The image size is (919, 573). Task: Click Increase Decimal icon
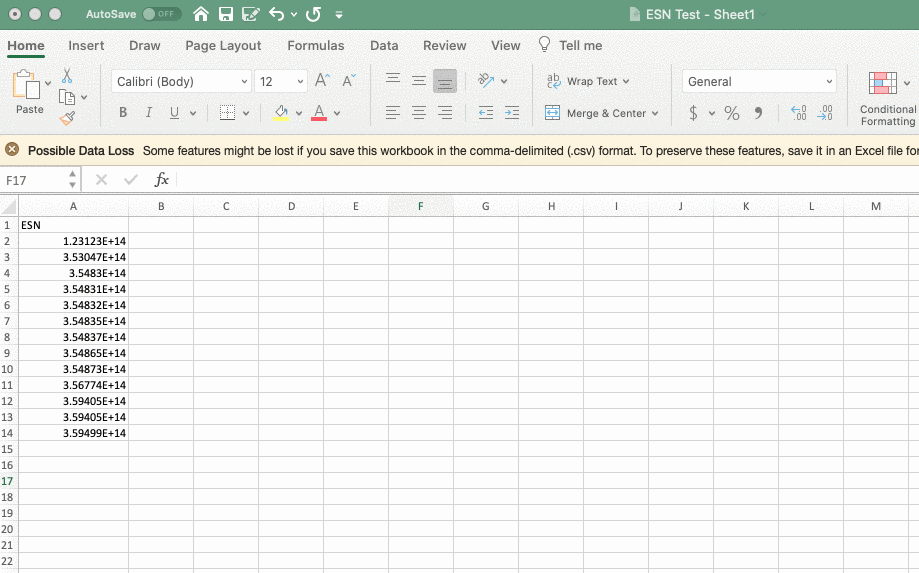pyautogui.click(x=798, y=112)
